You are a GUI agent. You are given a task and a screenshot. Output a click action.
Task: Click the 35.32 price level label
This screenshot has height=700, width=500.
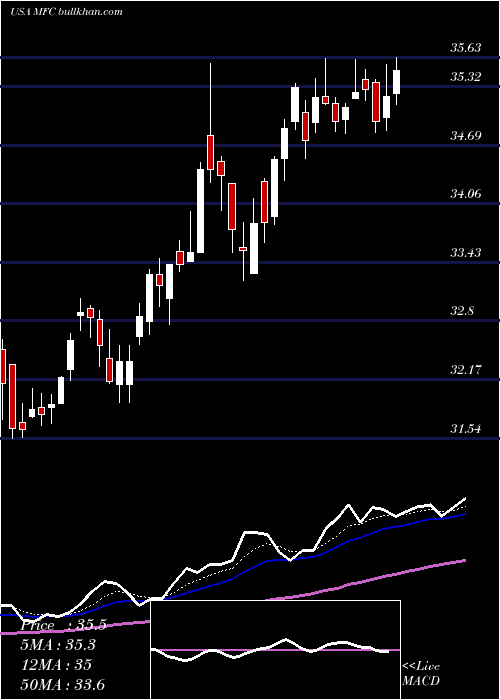(x=466, y=77)
